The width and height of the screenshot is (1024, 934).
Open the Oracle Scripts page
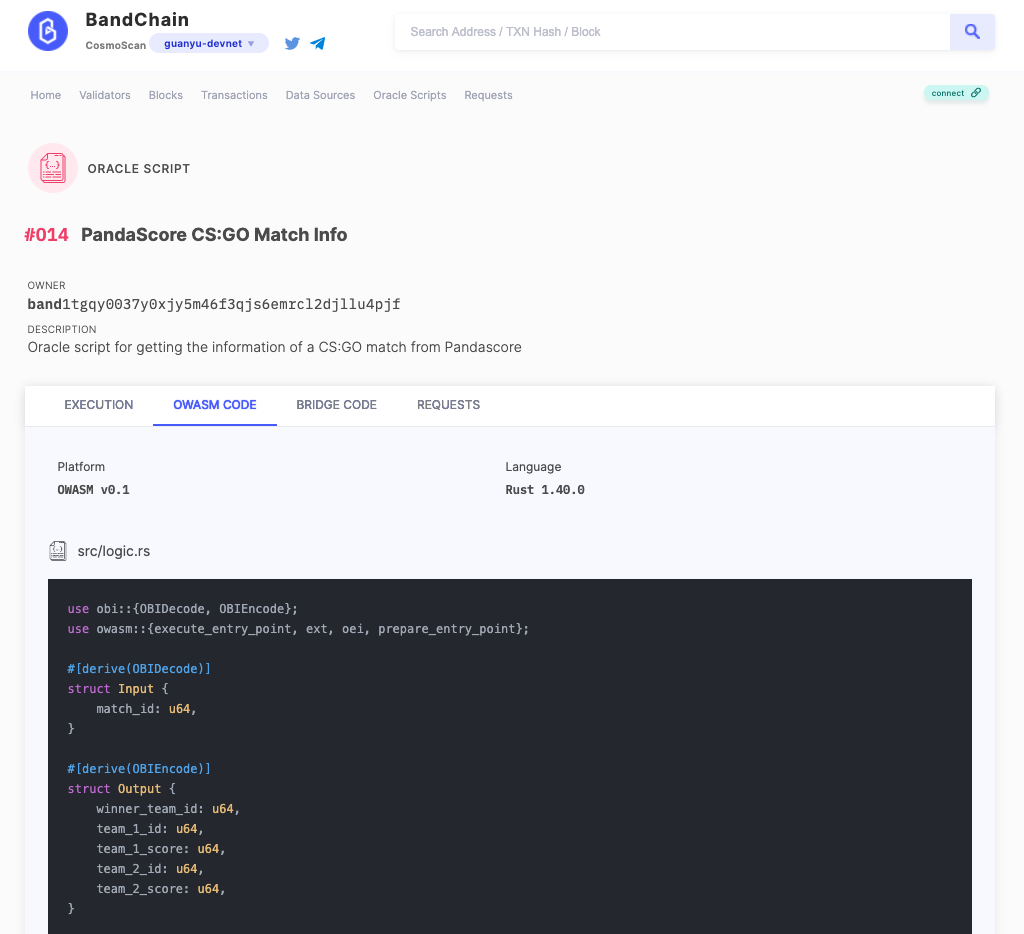(409, 95)
